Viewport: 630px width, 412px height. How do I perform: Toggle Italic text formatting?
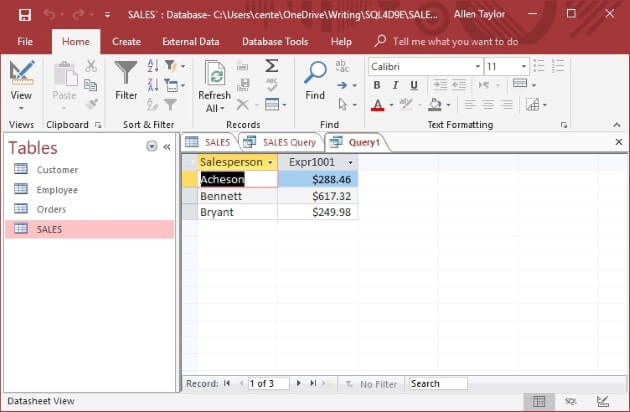pos(394,85)
